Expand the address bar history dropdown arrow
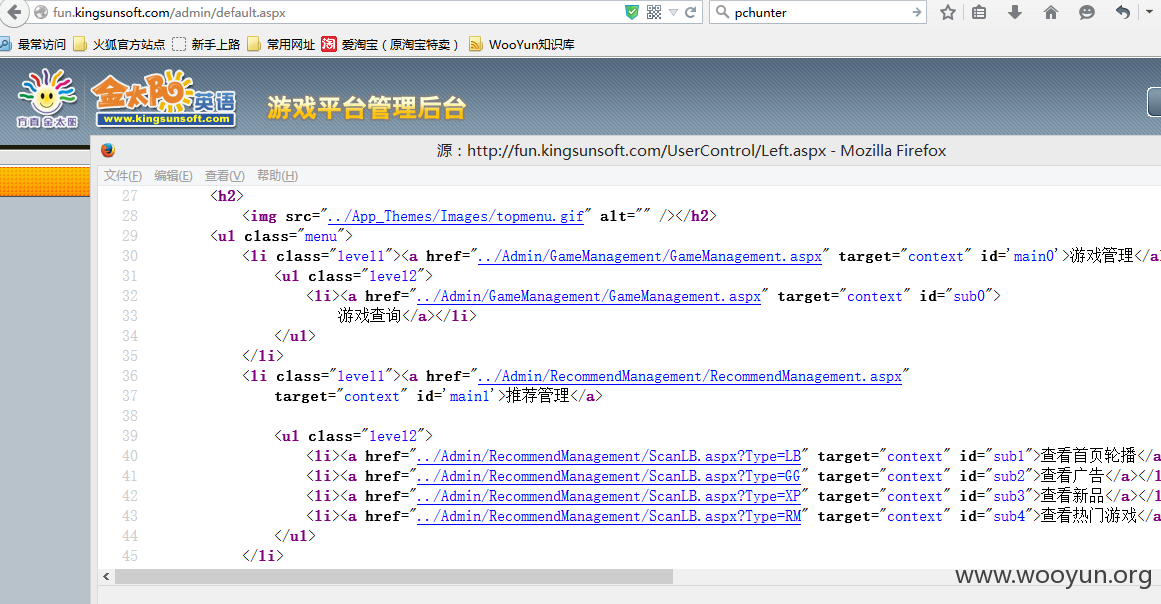Screen dimensions: 1161x604 click(673, 13)
